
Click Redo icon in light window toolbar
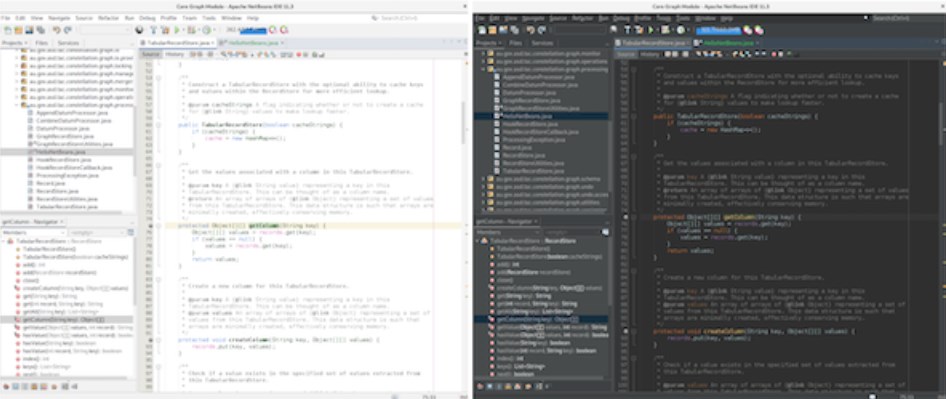pyautogui.click(x=68, y=30)
